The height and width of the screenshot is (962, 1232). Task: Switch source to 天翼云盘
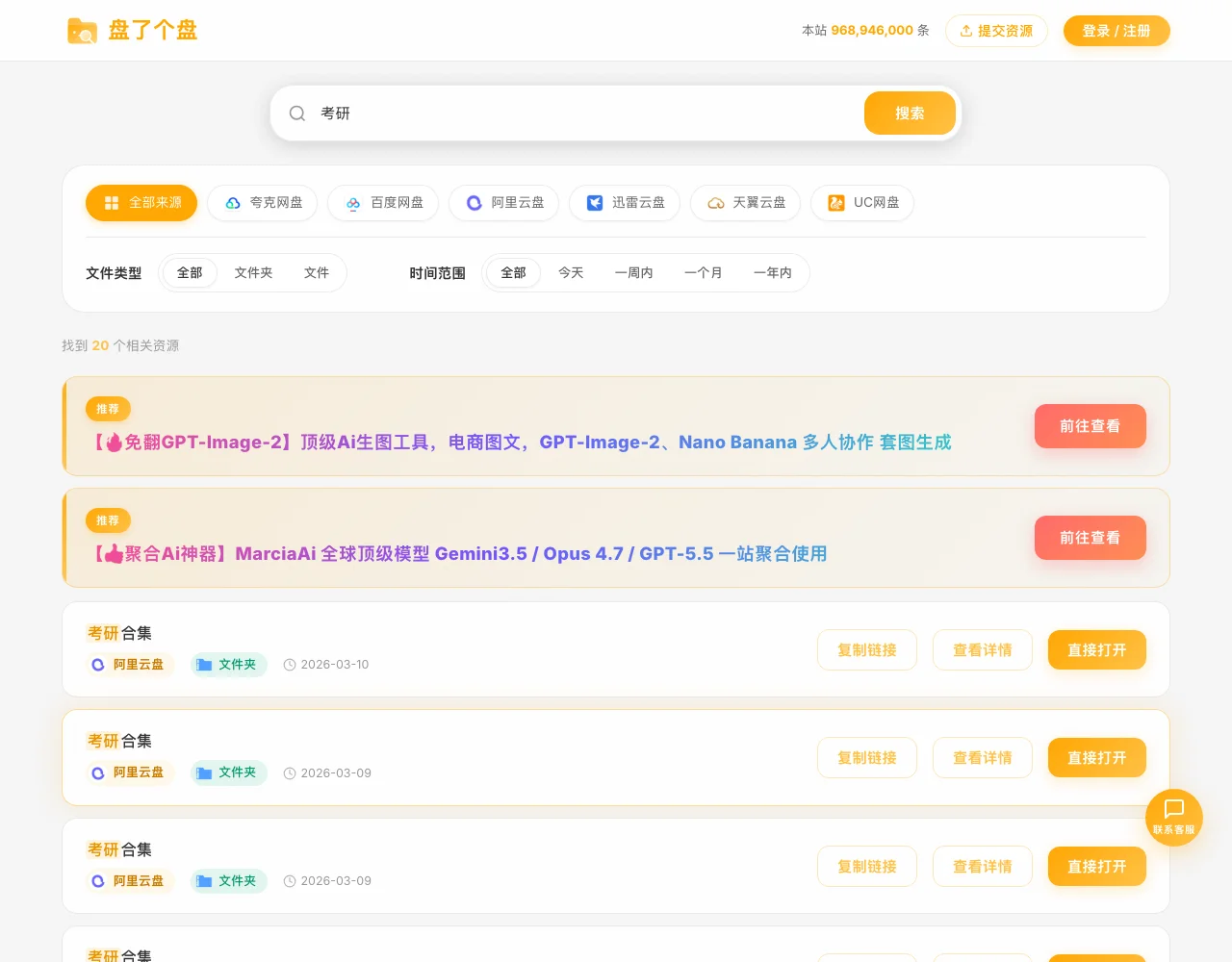point(746,203)
